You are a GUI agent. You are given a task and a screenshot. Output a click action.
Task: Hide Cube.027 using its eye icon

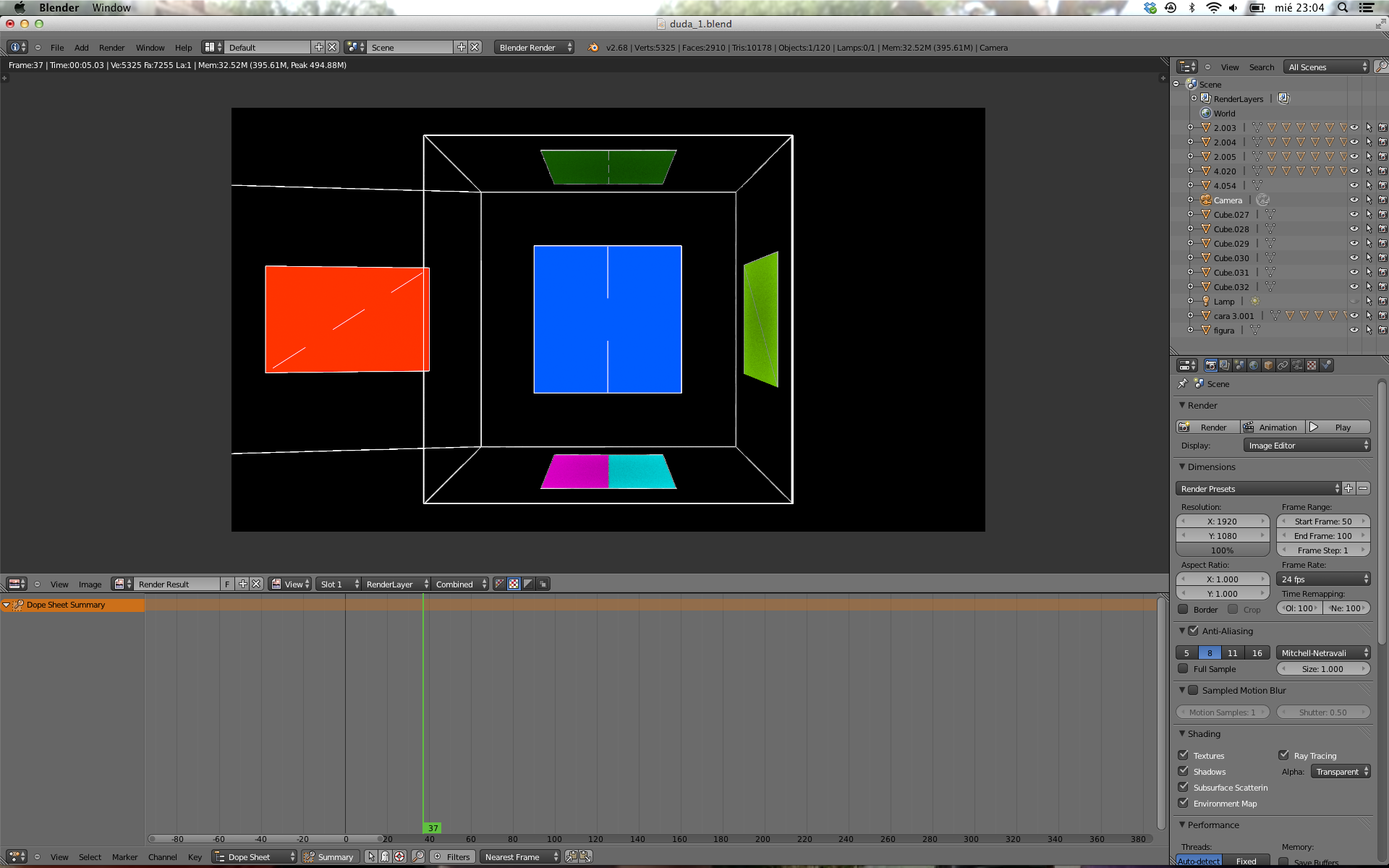coord(1354,214)
